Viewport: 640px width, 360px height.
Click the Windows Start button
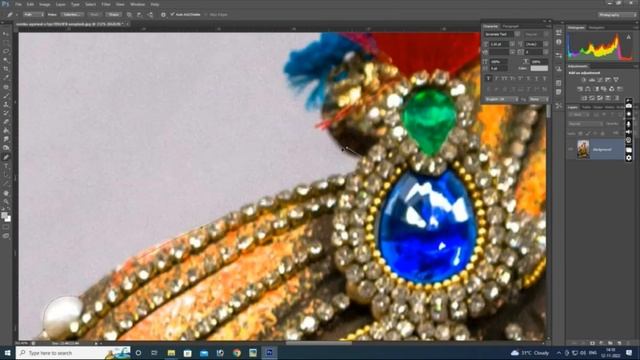pyautogui.click(x=7, y=353)
